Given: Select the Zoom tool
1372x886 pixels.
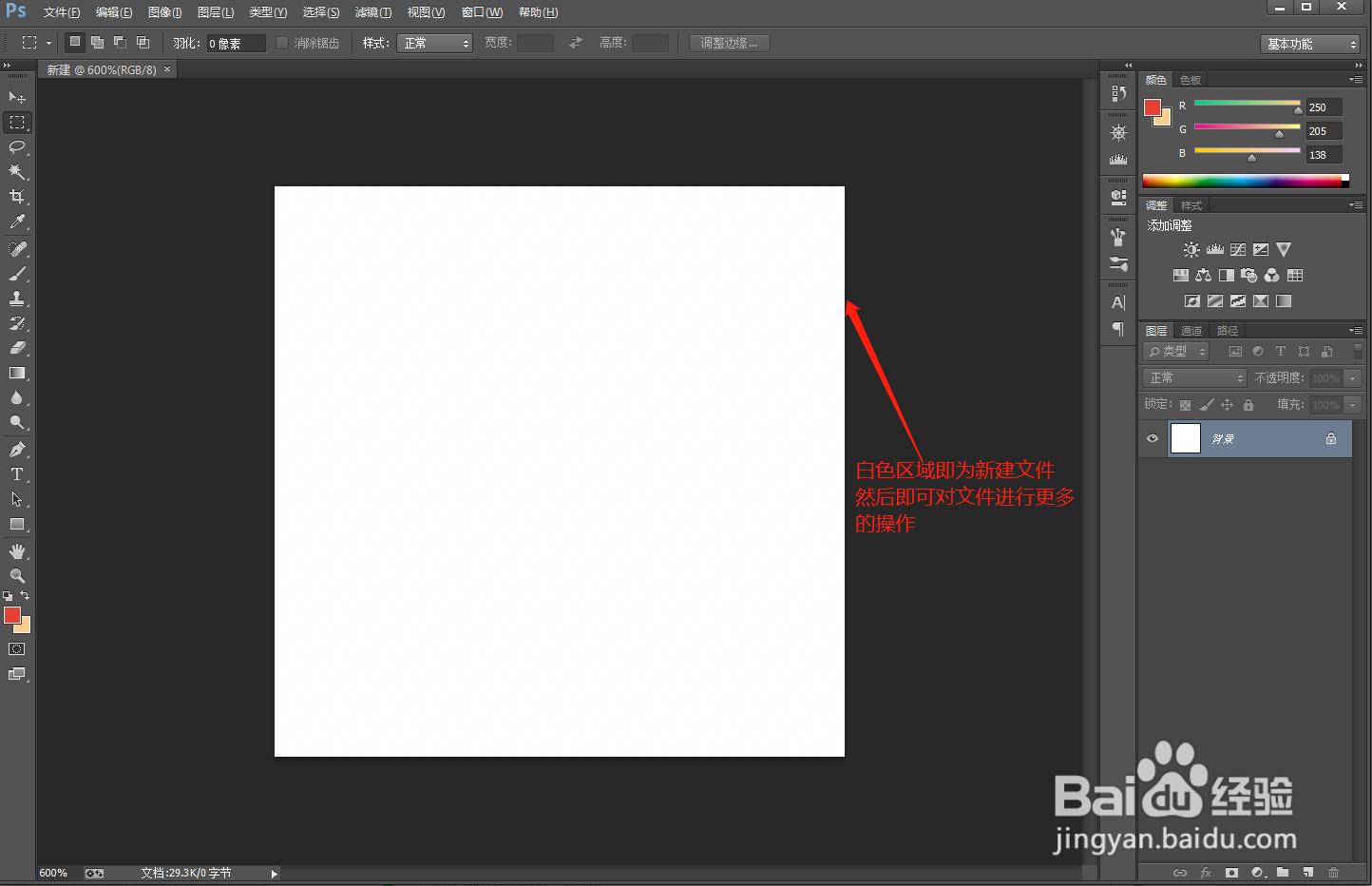Looking at the screenshot, I should tap(17, 576).
